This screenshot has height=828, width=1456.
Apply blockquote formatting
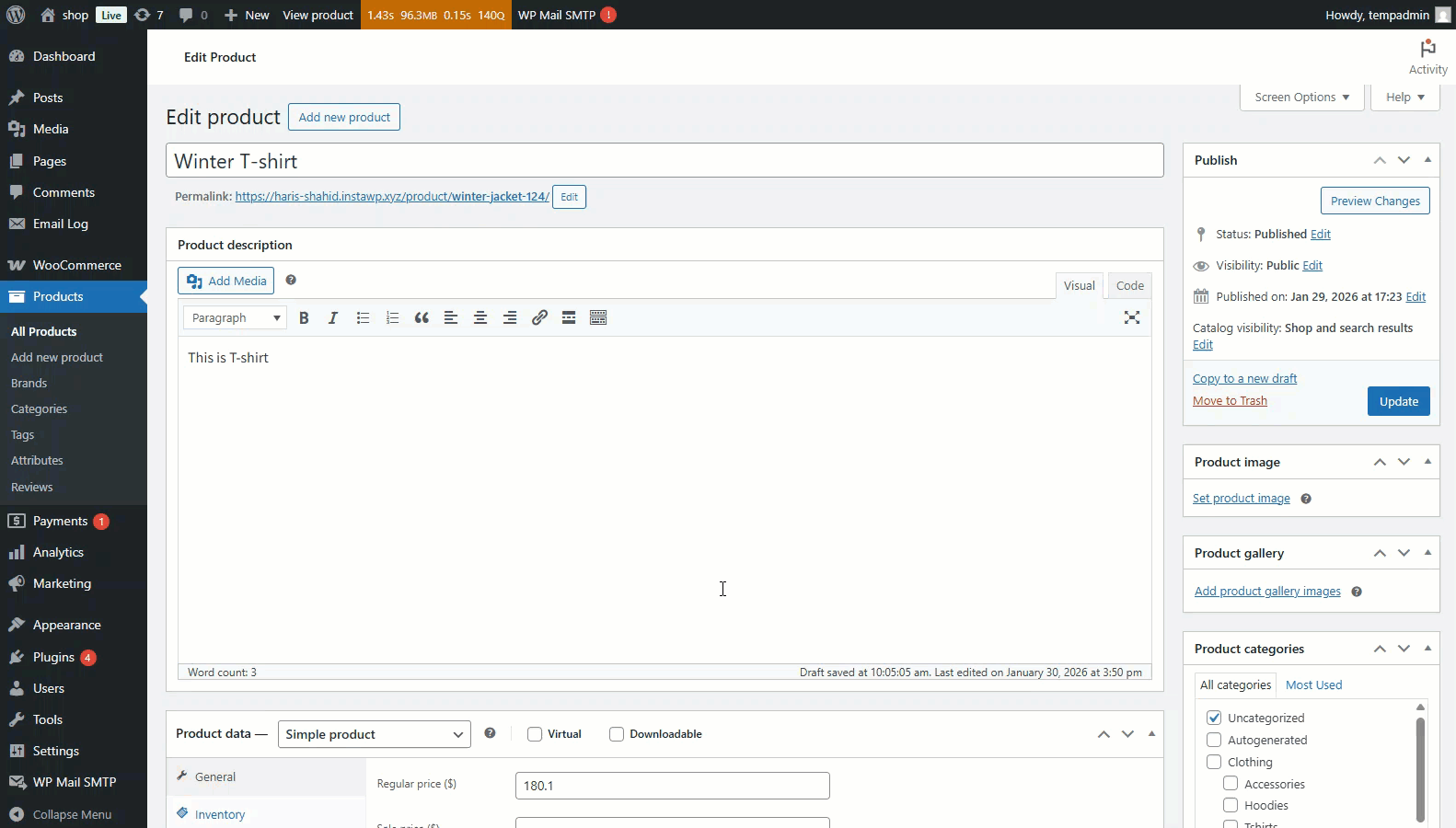[422, 318]
